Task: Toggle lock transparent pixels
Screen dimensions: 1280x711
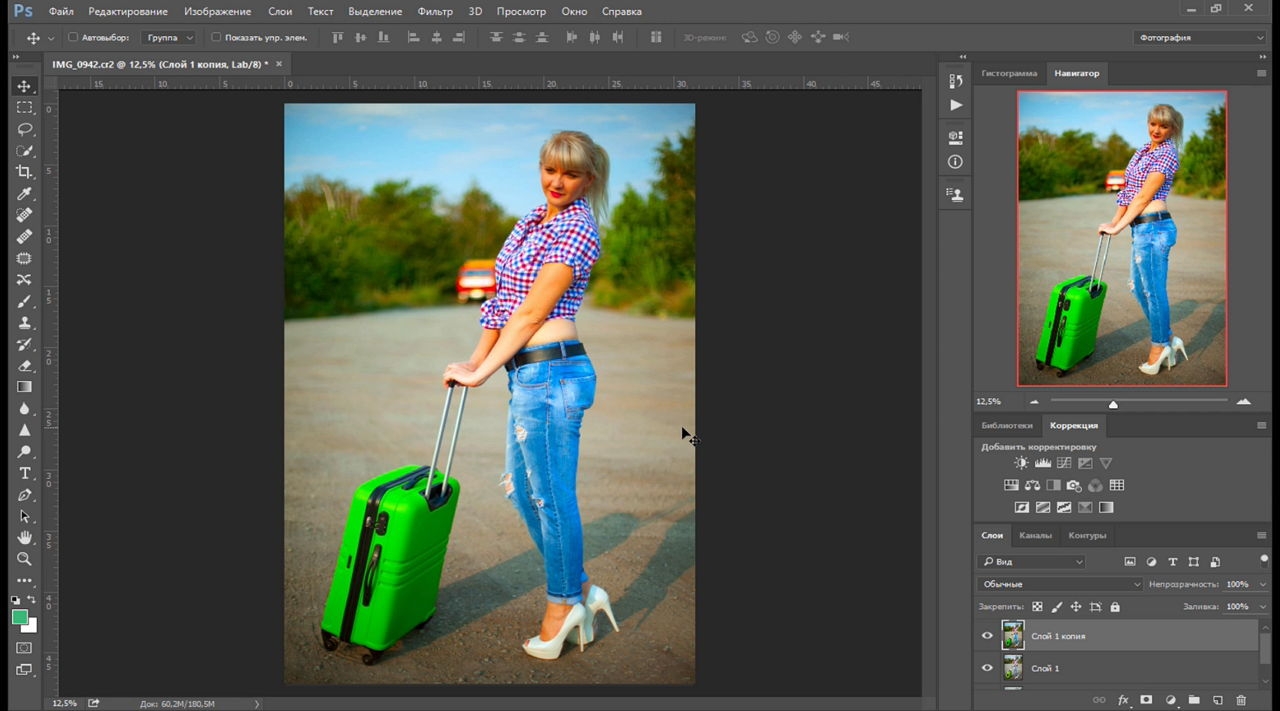Action: click(1037, 607)
